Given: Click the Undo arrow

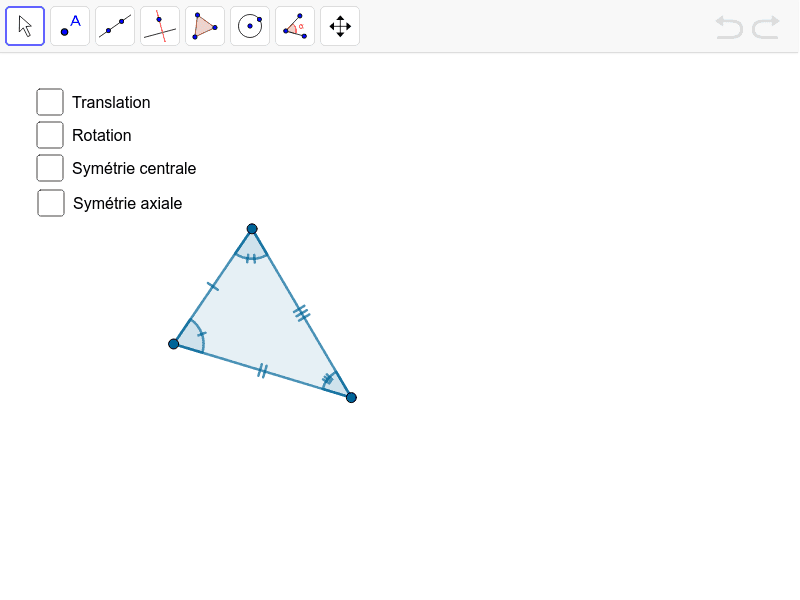Looking at the screenshot, I should point(729,27).
